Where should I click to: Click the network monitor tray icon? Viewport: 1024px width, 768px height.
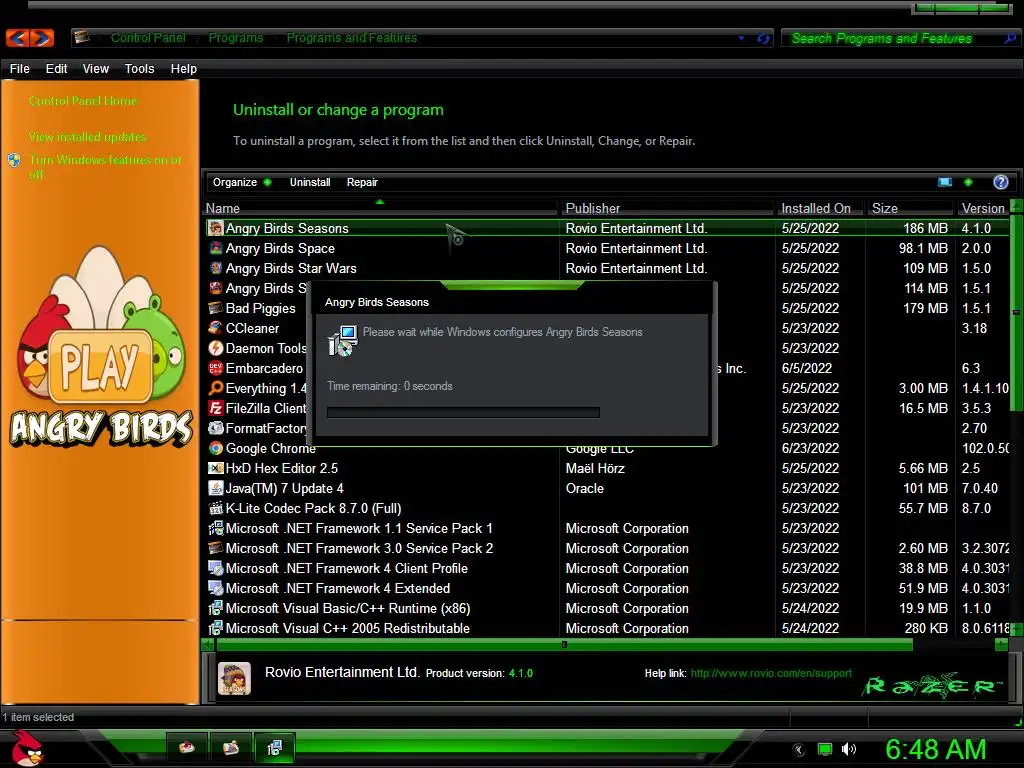(825, 750)
